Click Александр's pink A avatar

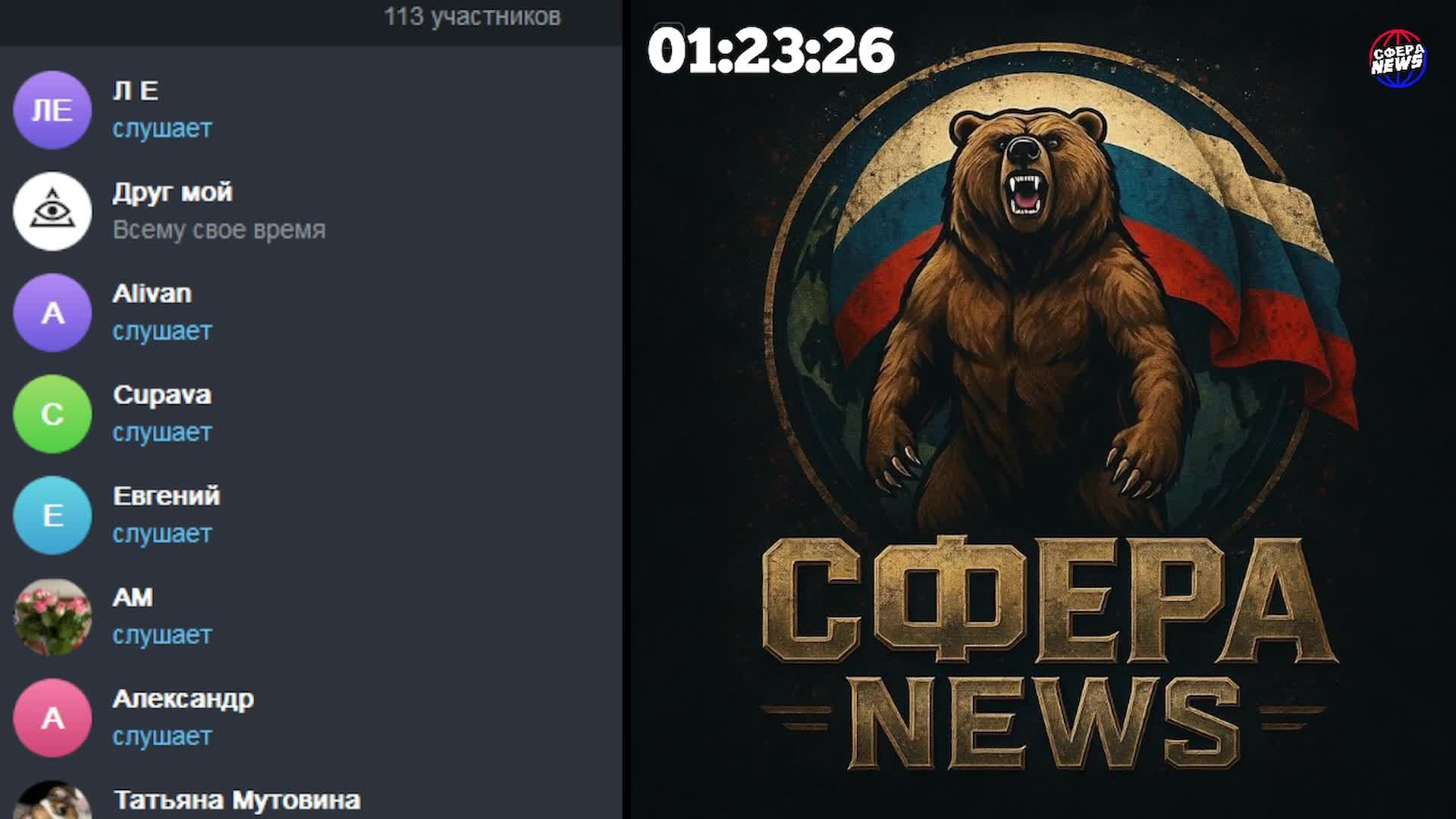52,717
